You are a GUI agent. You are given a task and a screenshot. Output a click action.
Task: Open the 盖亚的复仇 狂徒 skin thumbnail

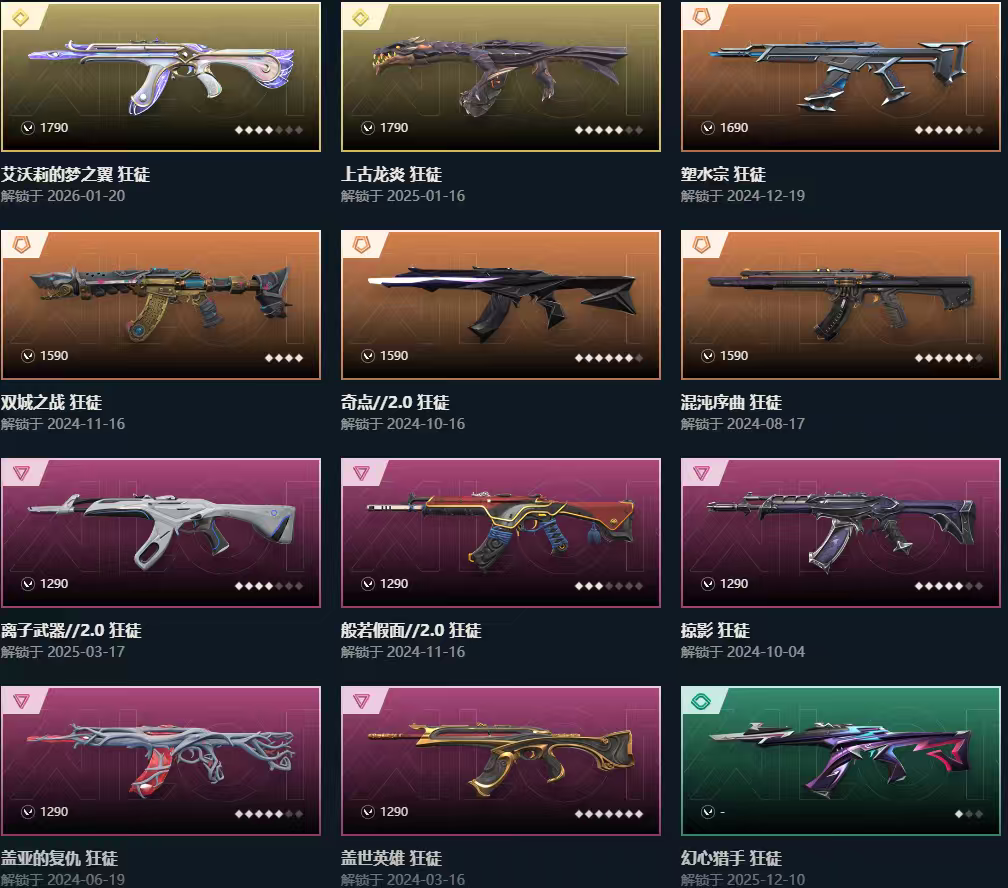[x=161, y=761]
